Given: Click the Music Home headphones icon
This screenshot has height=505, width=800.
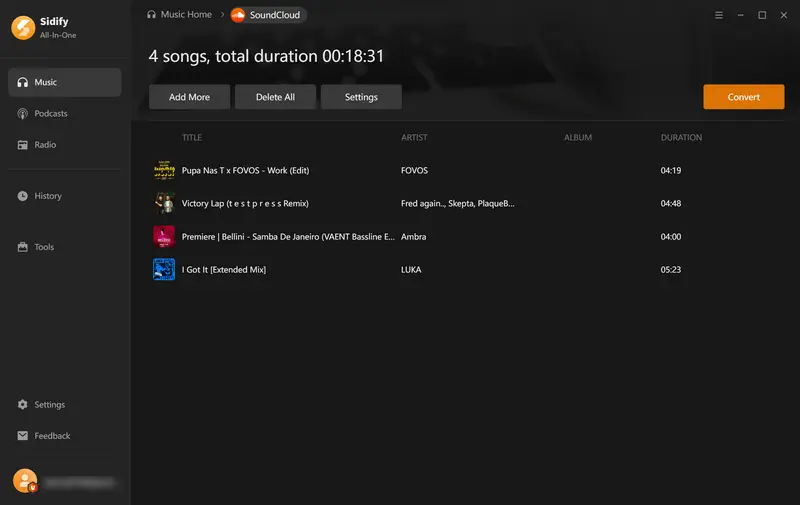Looking at the screenshot, I should [x=152, y=15].
